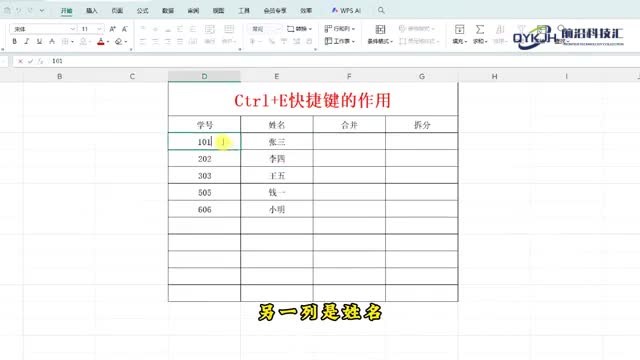Toggle wrap text large icon

click(x=210, y=29)
